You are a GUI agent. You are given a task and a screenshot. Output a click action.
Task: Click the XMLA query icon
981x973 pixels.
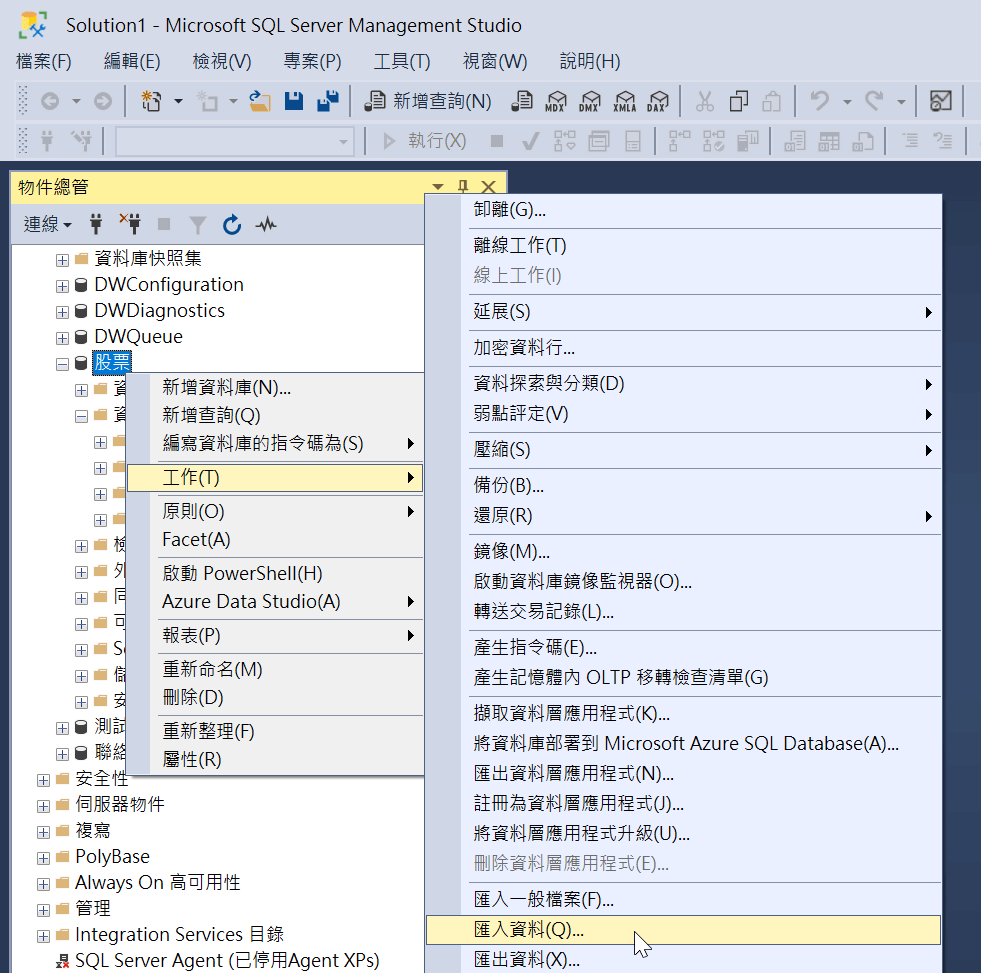point(624,101)
